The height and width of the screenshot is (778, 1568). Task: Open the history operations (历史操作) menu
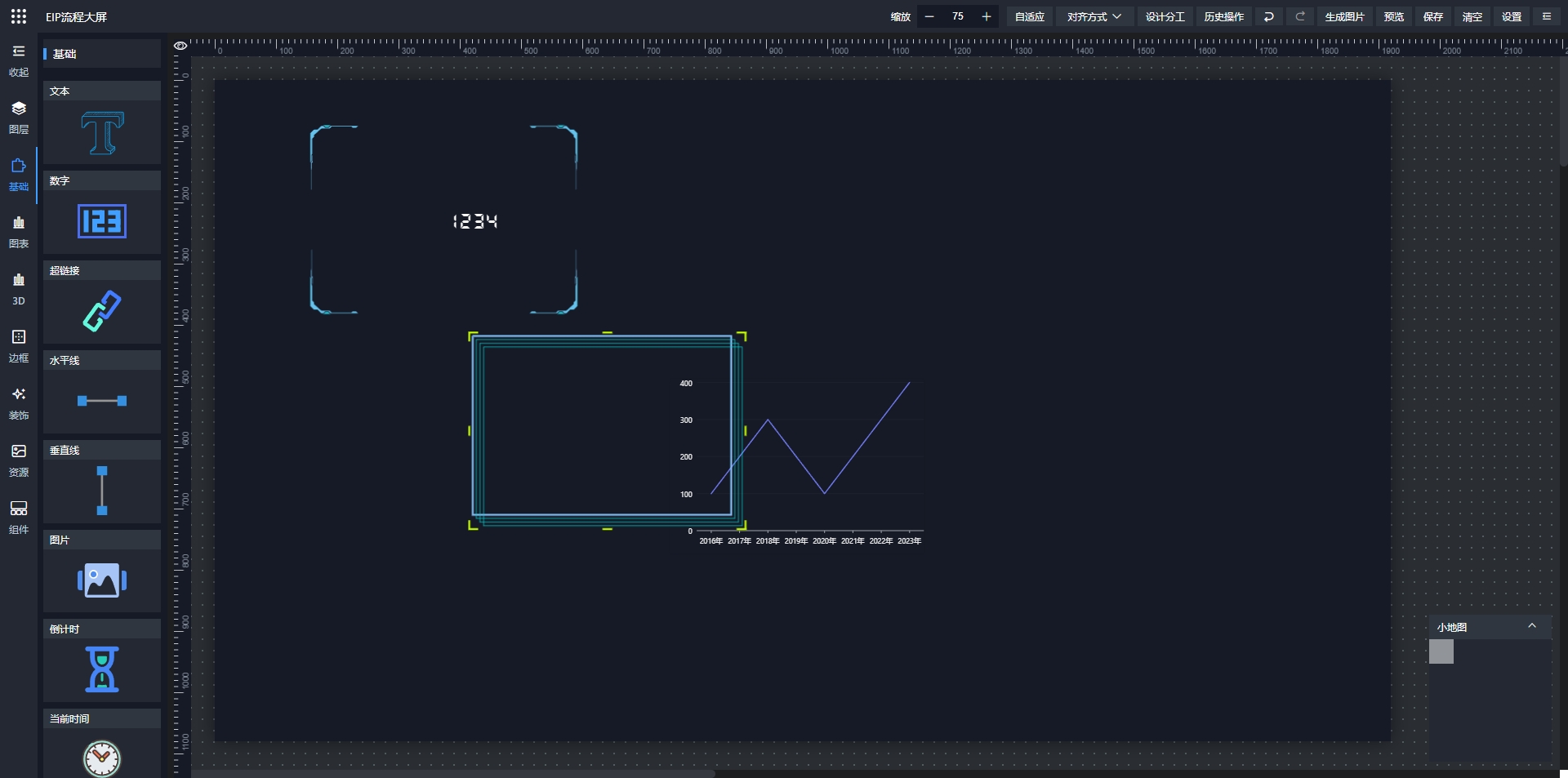coord(1223,16)
